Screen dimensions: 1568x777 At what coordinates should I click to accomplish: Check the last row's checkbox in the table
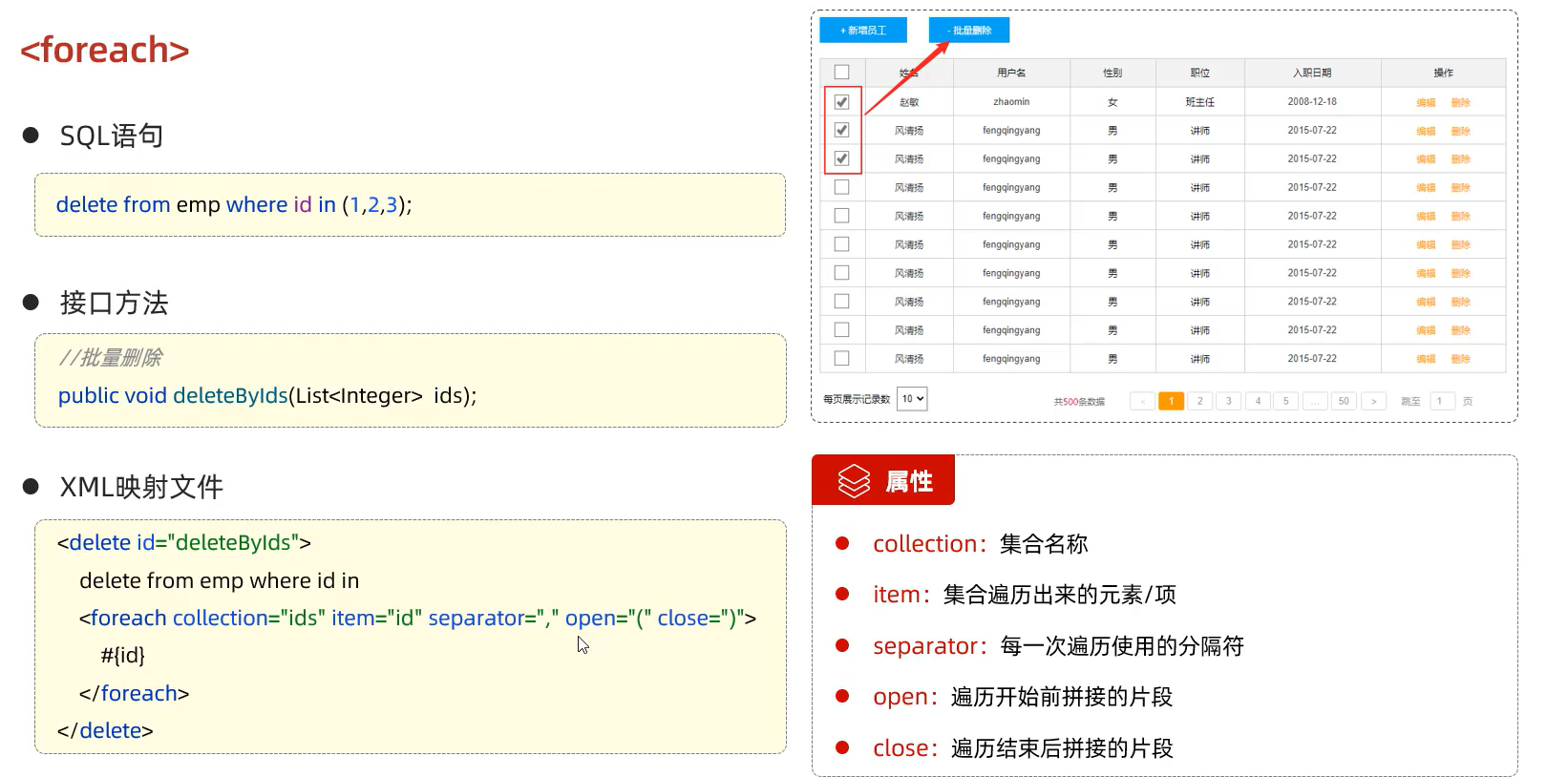(x=841, y=358)
